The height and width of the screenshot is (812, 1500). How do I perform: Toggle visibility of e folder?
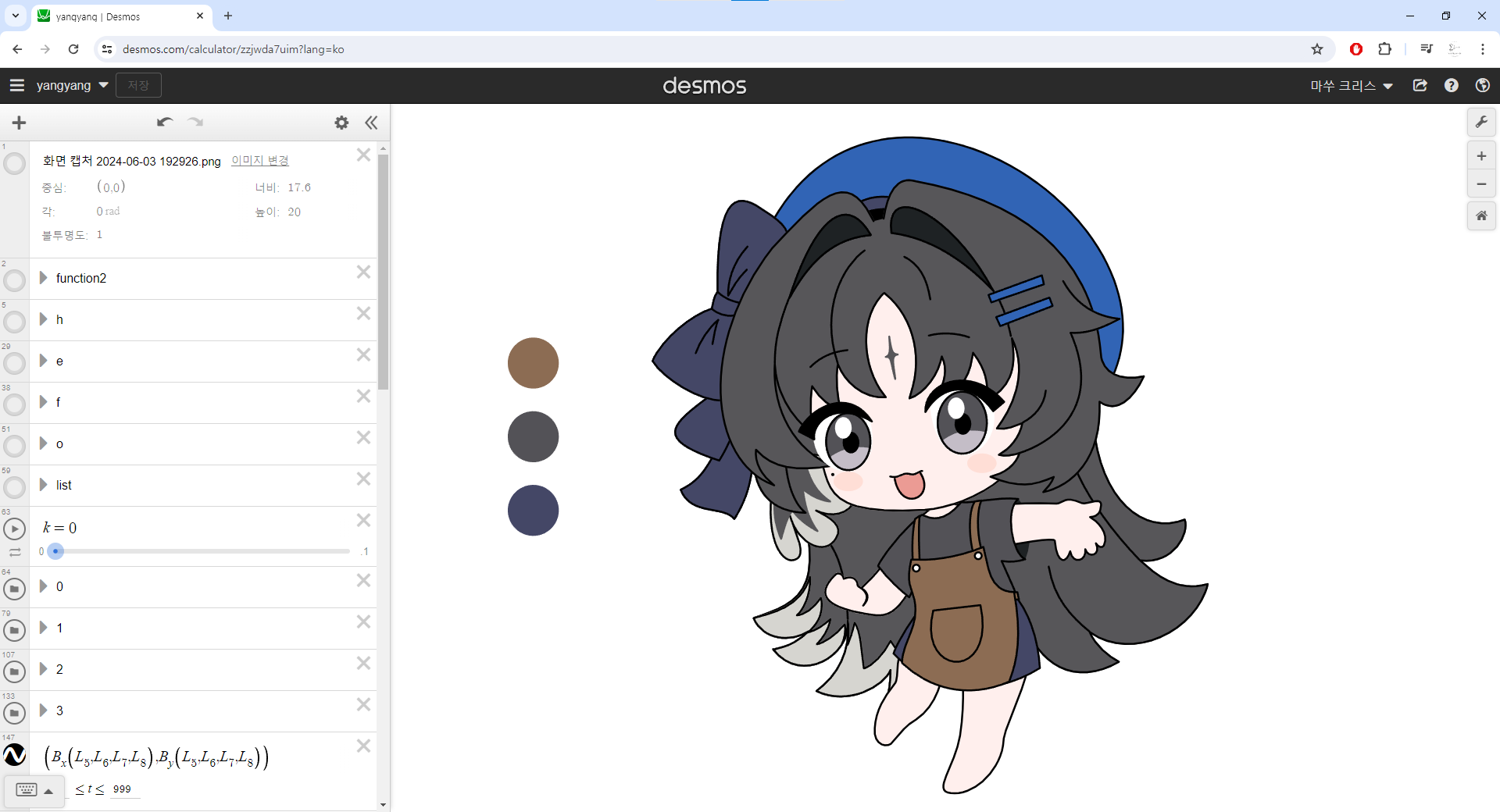14,363
